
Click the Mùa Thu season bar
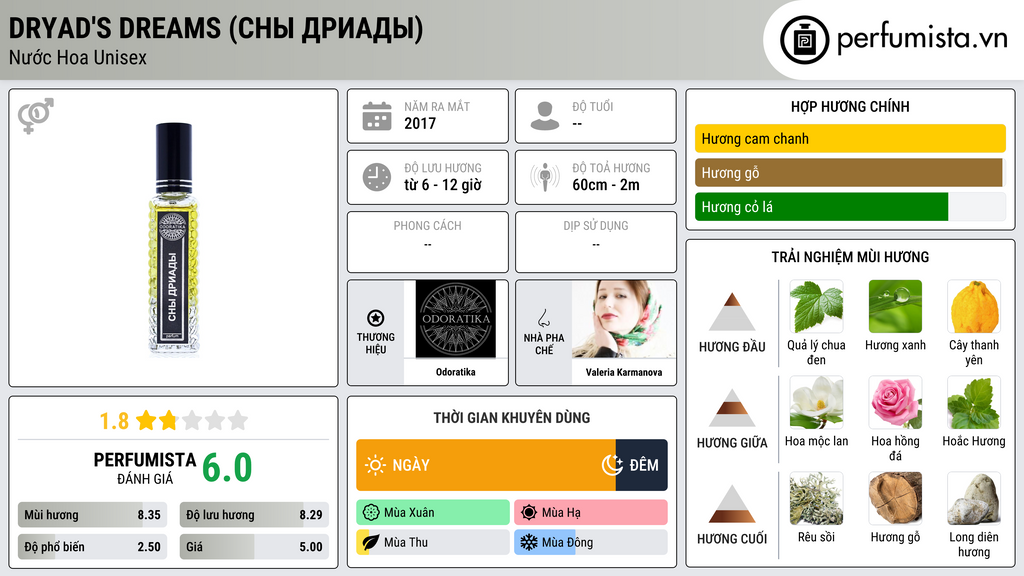point(433,542)
